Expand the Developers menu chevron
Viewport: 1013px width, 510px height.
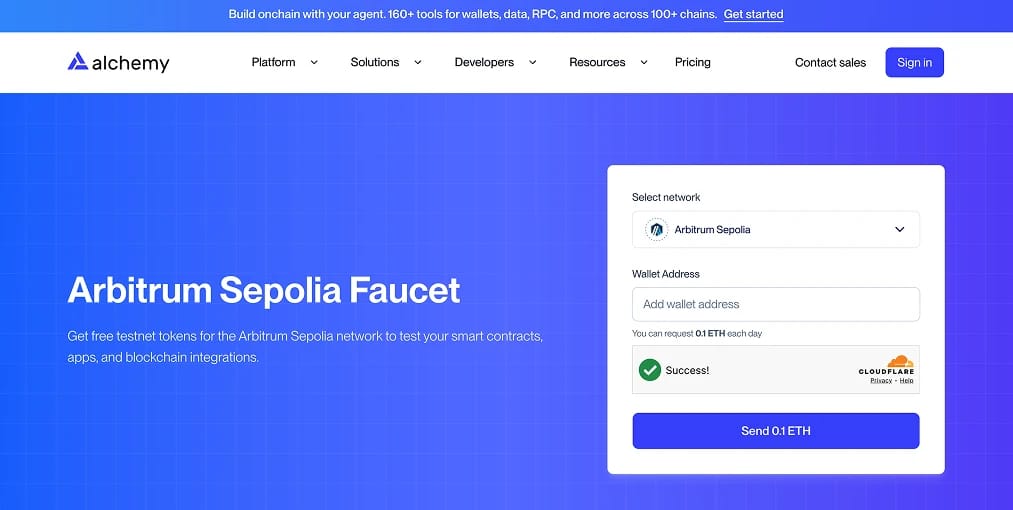coord(532,63)
